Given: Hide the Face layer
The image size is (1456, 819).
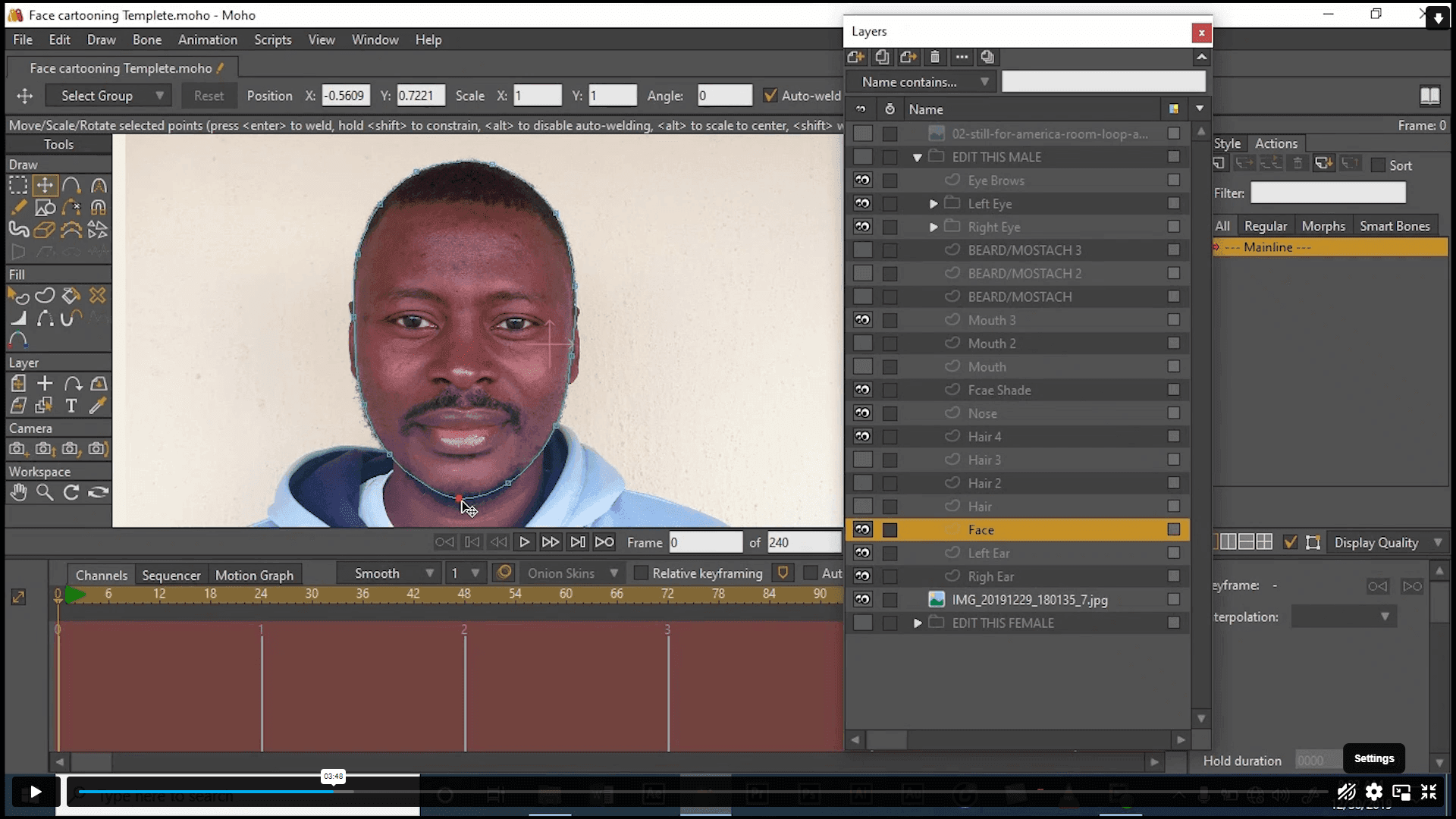Looking at the screenshot, I should coord(862,529).
